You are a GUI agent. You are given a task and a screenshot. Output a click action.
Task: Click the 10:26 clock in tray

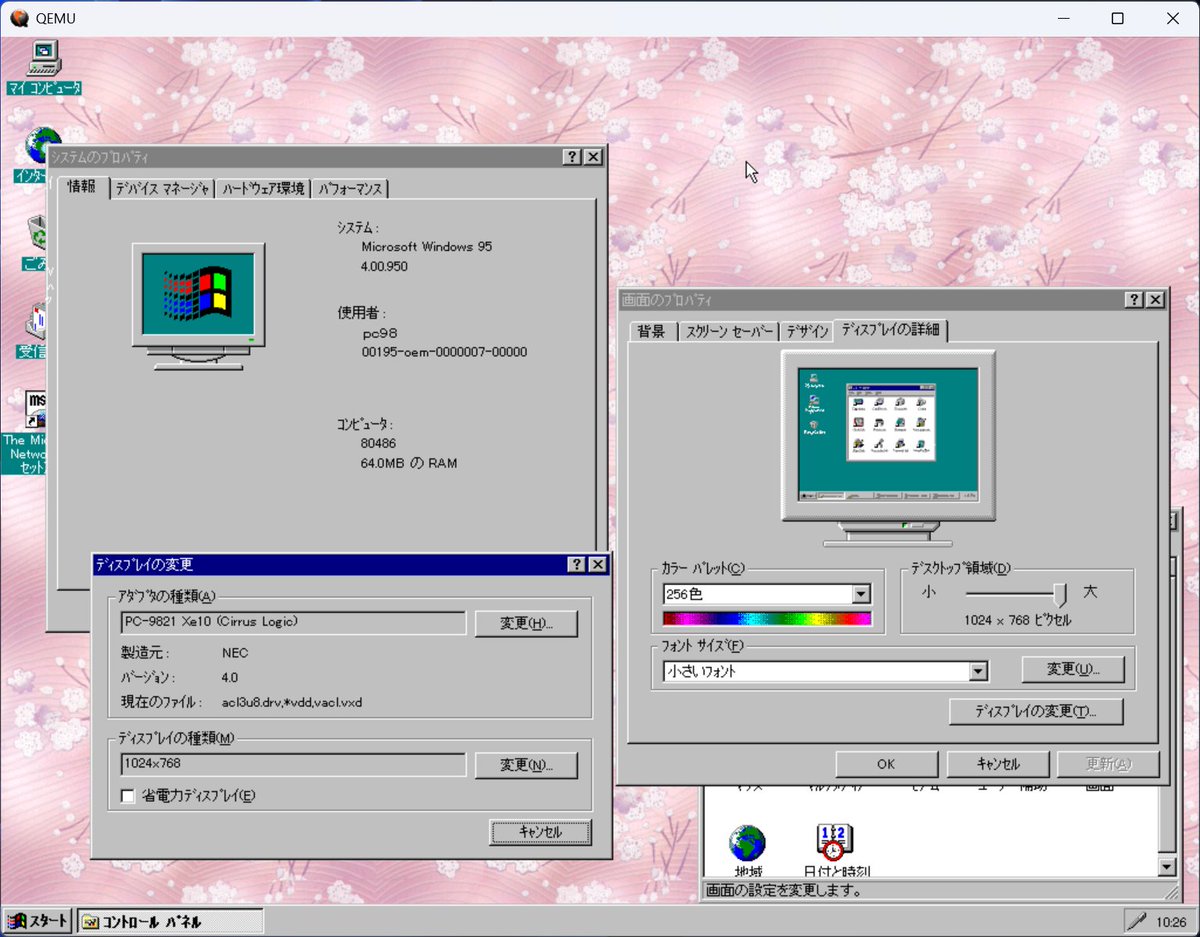[x=1171, y=921]
